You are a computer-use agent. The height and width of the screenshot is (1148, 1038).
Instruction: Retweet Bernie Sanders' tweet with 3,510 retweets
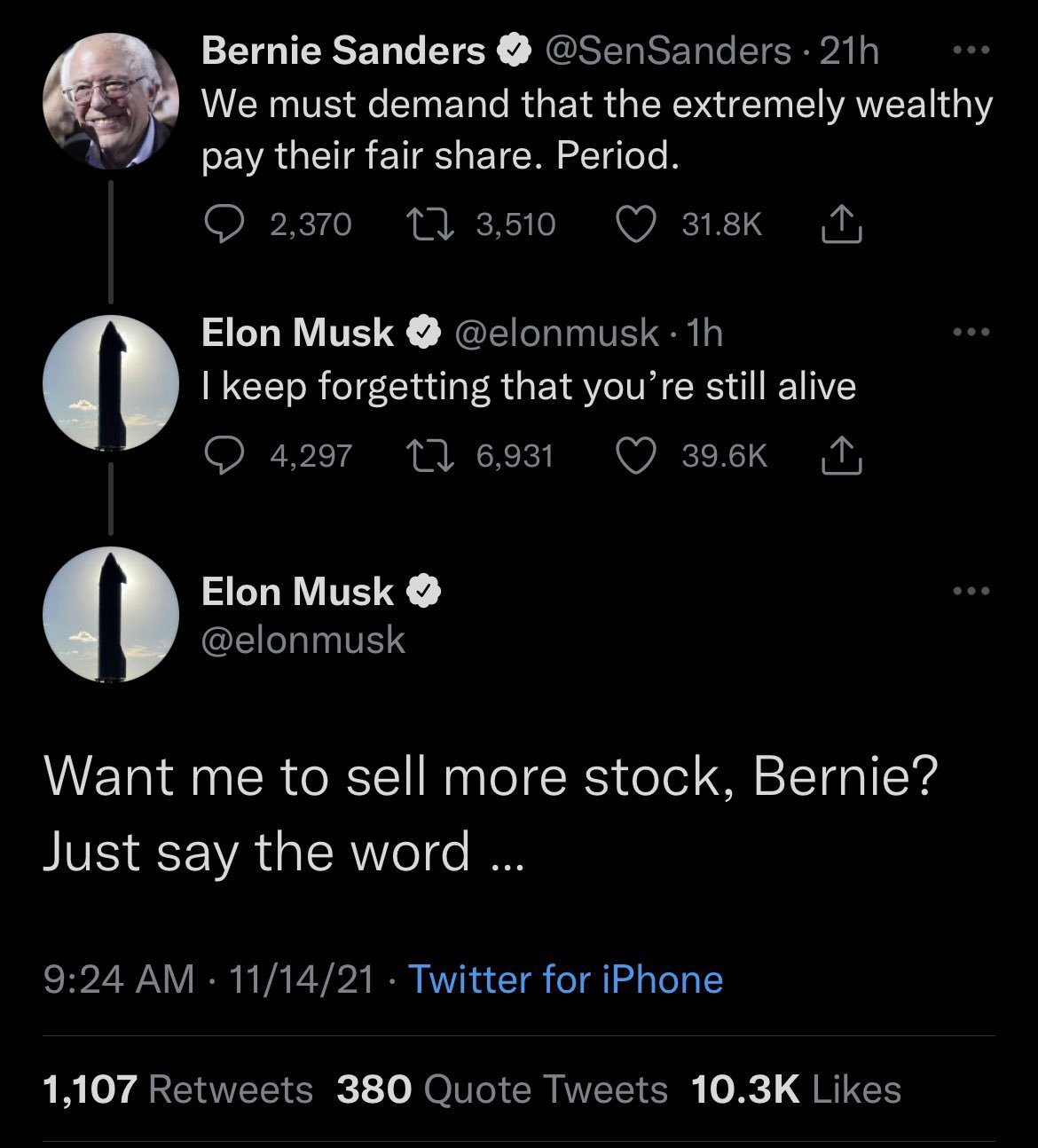[x=429, y=224]
